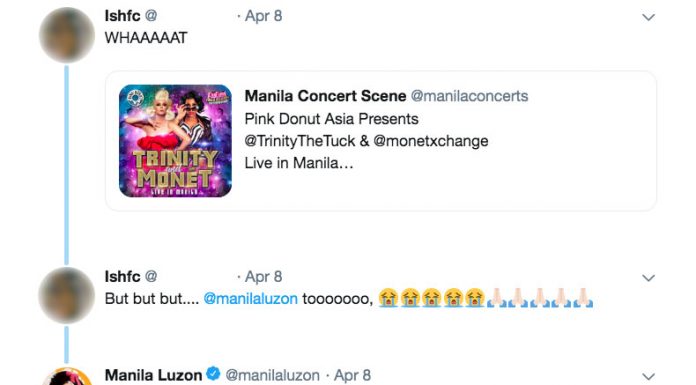Click the Apr 8 timestamp on the first tweet

[x=264, y=16]
